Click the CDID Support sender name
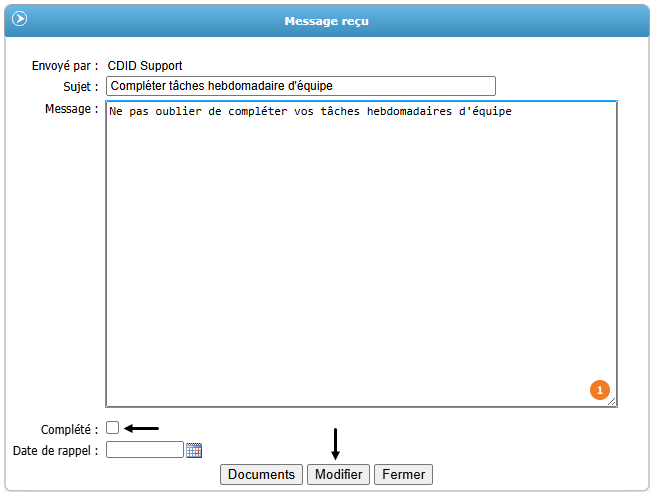The image size is (650, 494). (145, 66)
